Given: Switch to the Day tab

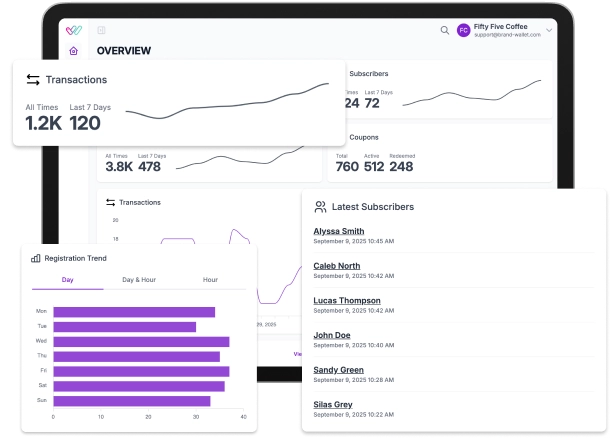Looking at the screenshot, I should tap(67, 280).
